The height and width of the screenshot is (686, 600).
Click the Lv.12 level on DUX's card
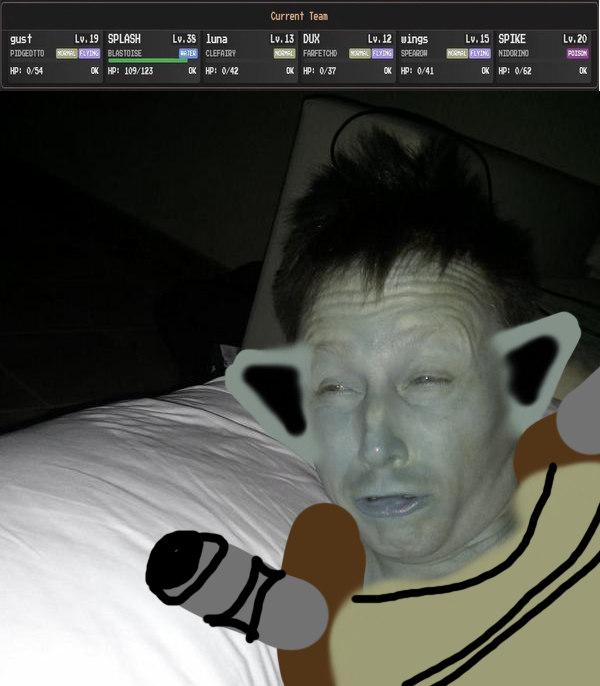[x=380, y=39]
